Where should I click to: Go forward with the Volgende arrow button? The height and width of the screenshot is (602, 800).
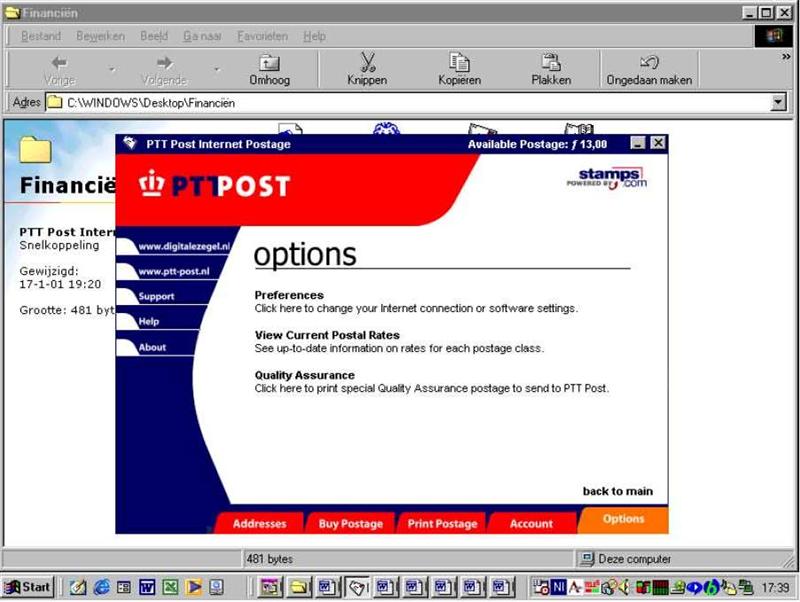164,70
